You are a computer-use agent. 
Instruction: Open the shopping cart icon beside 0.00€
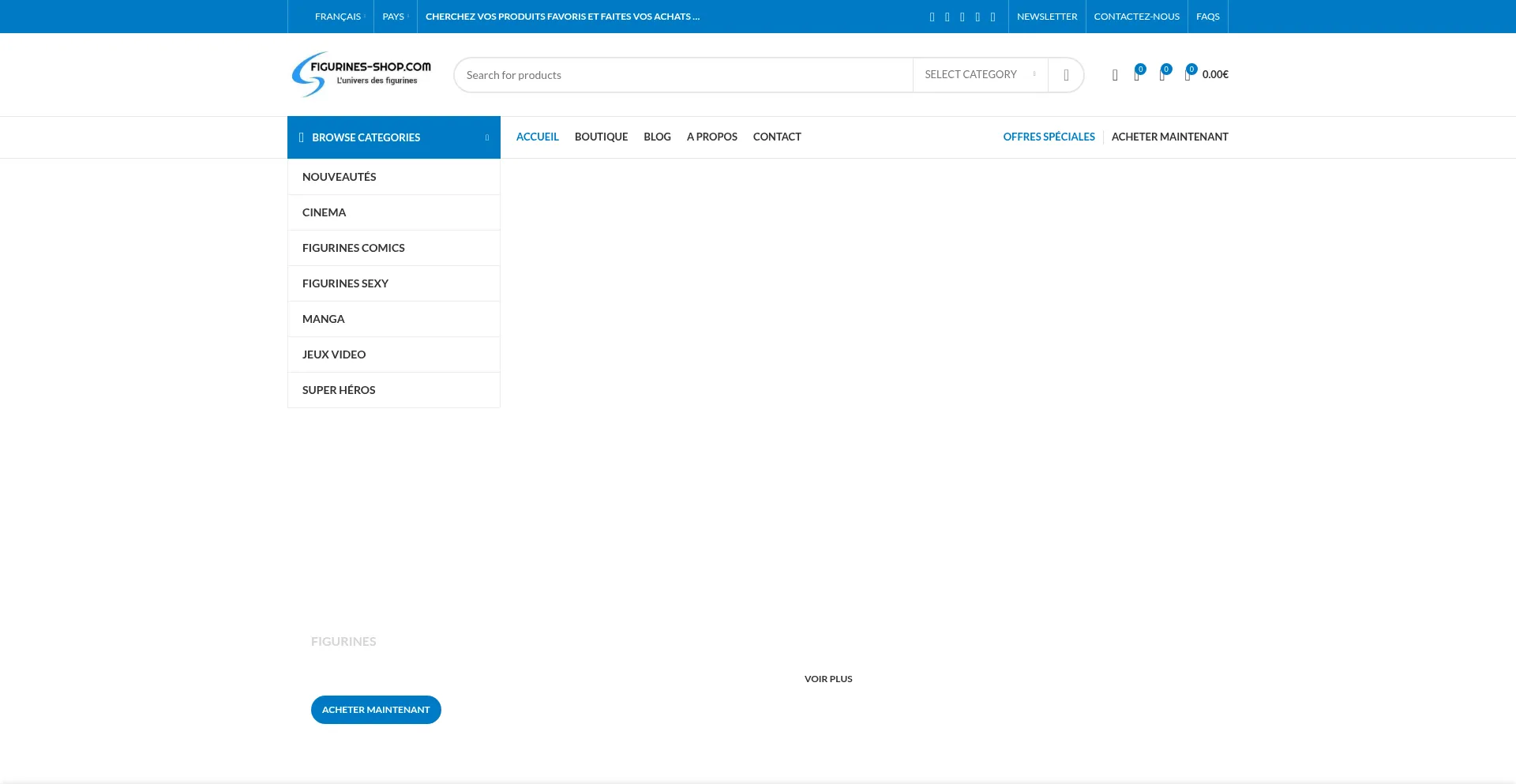click(1188, 75)
